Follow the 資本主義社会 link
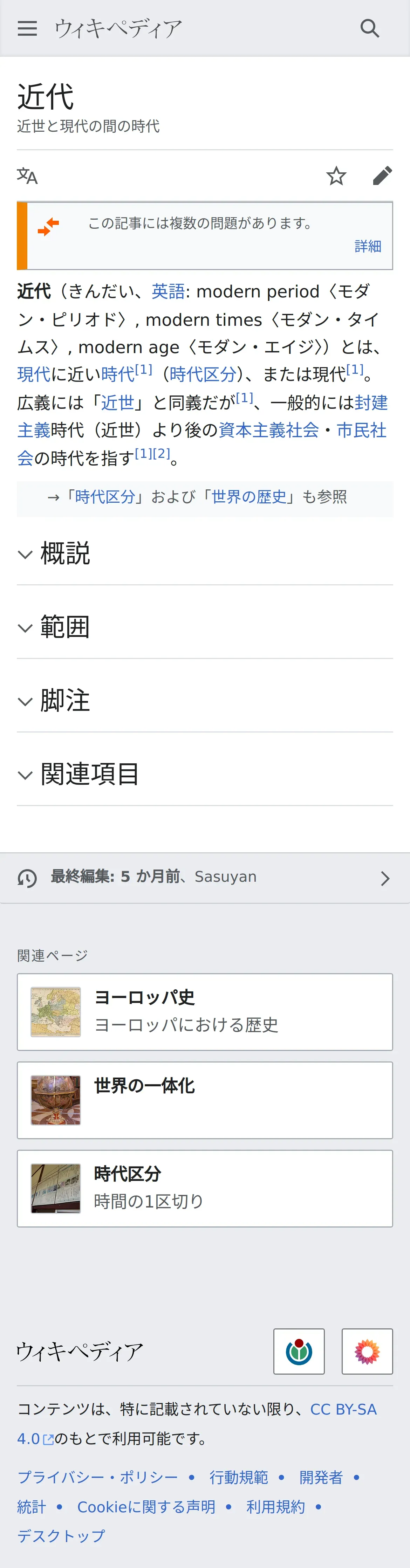 click(269, 430)
